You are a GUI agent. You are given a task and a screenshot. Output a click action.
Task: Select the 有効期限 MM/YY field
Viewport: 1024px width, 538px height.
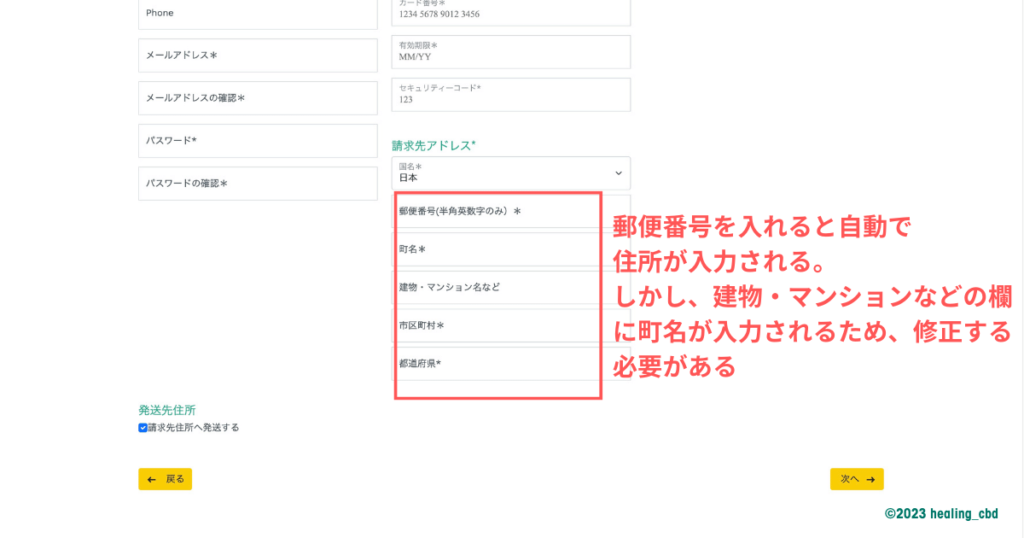[x=510, y=52]
